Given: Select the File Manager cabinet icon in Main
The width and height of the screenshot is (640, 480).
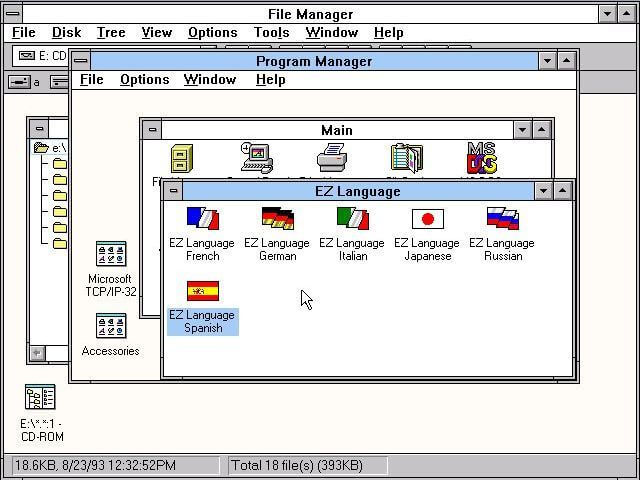Looking at the screenshot, I should tap(182, 158).
